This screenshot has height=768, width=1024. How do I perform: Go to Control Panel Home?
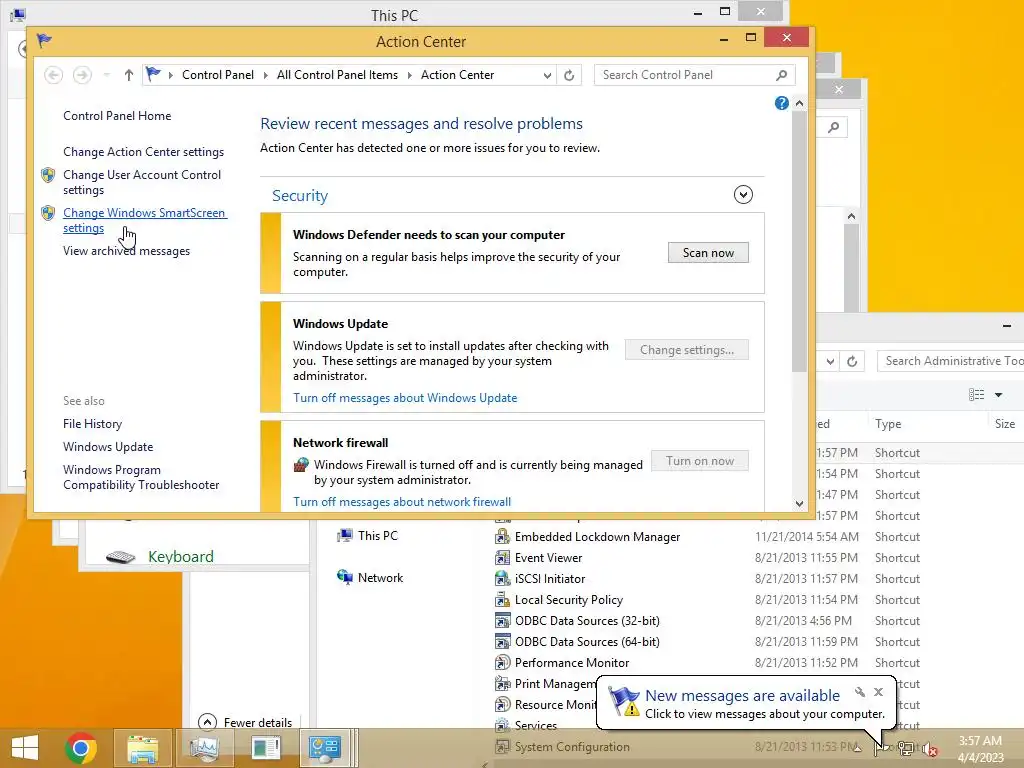click(117, 116)
